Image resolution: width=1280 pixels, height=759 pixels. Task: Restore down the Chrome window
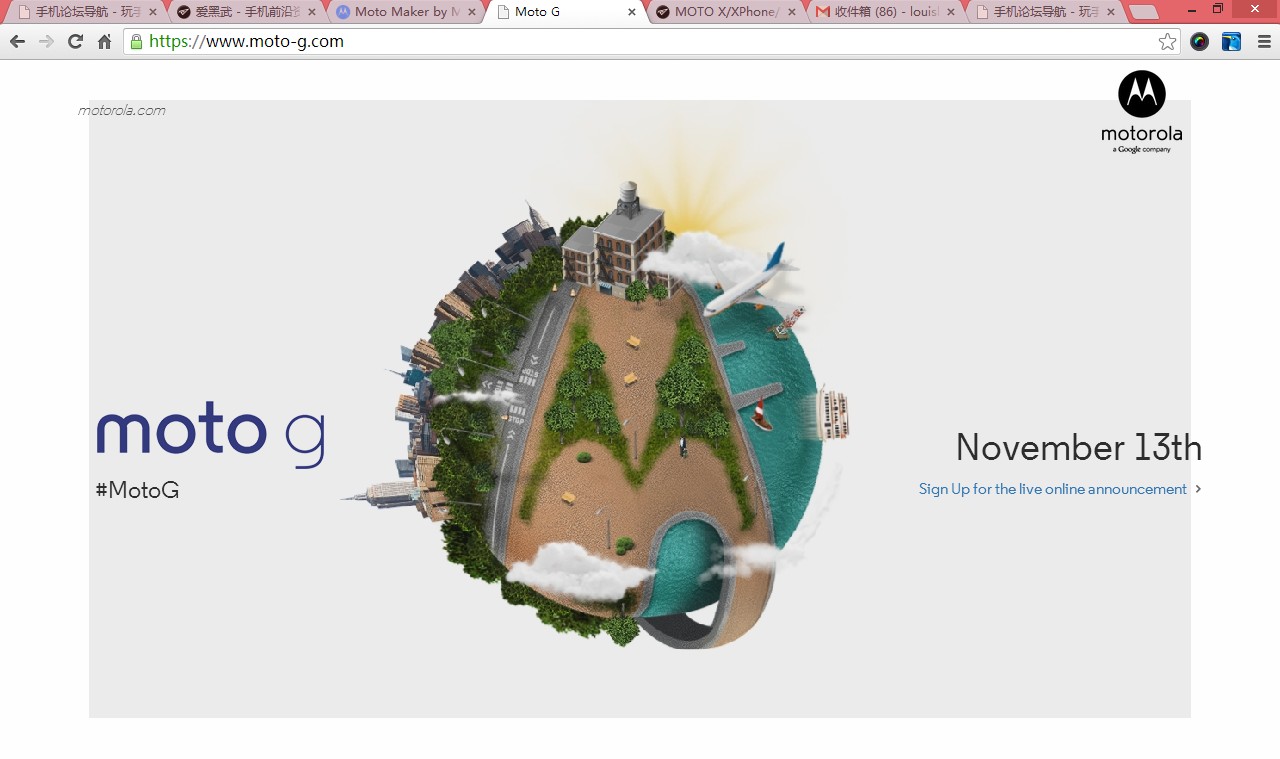click(x=1217, y=8)
